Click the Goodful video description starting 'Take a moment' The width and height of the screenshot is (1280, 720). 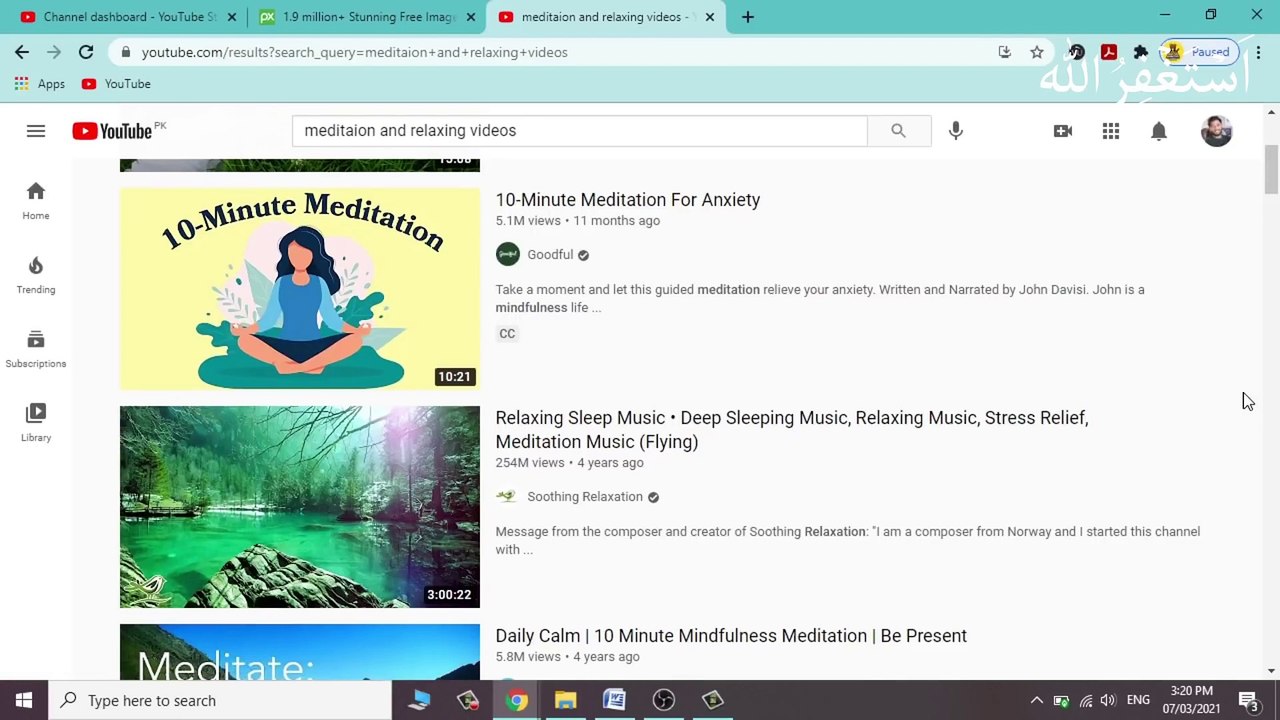(820, 299)
